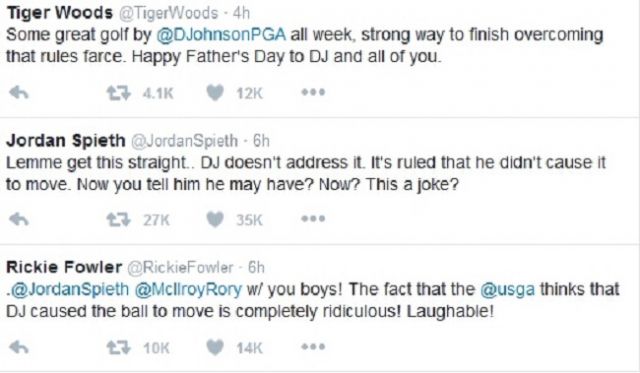The height and width of the screenshot is (373, 640).
Task: Open the 4h timestamp on Tiger's tweet
Action: point(241,13)
